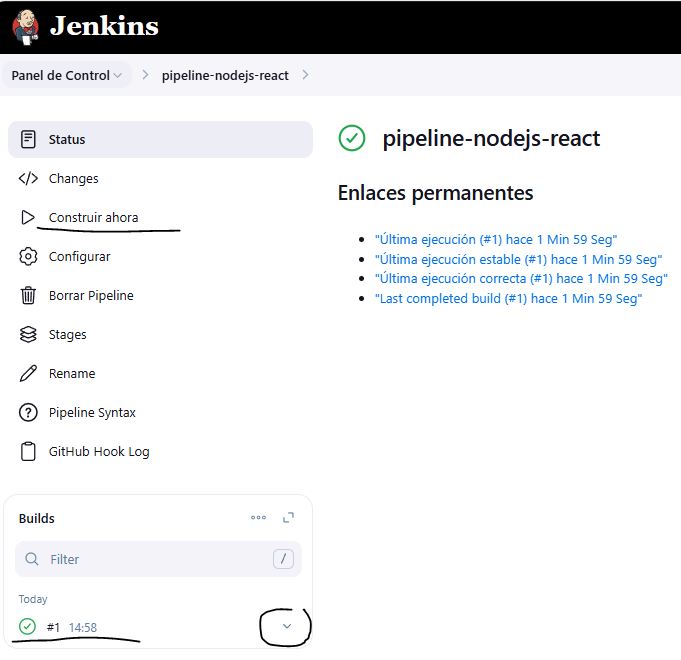Image resolution: width=681 pixels, height=660 pixels.
Task: Expand the Builds panel with the expand icon
Action: click(x=288, y=518)
